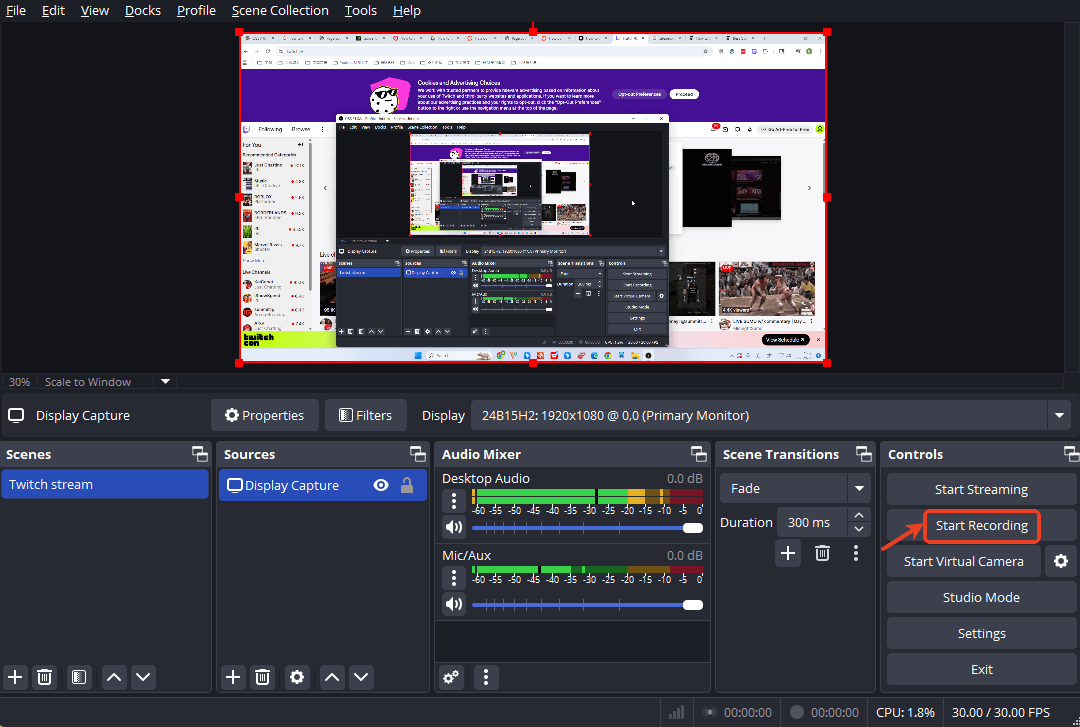The width and height of the screenshot is (1080, 727).
Task: Hide the Display Capture source
Action: [x=380, y=484]
